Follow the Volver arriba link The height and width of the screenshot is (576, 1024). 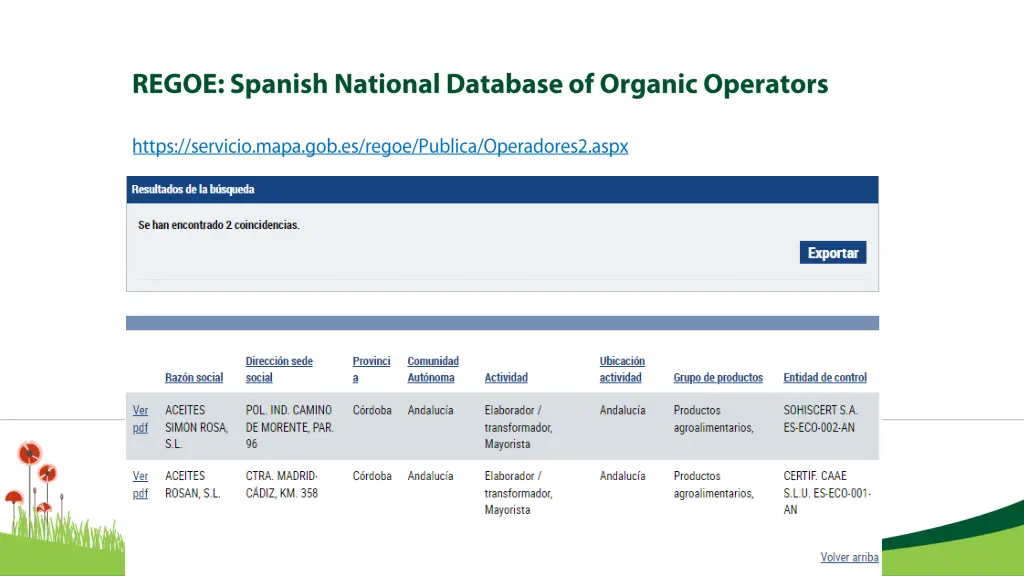click(x=849, y=557)
